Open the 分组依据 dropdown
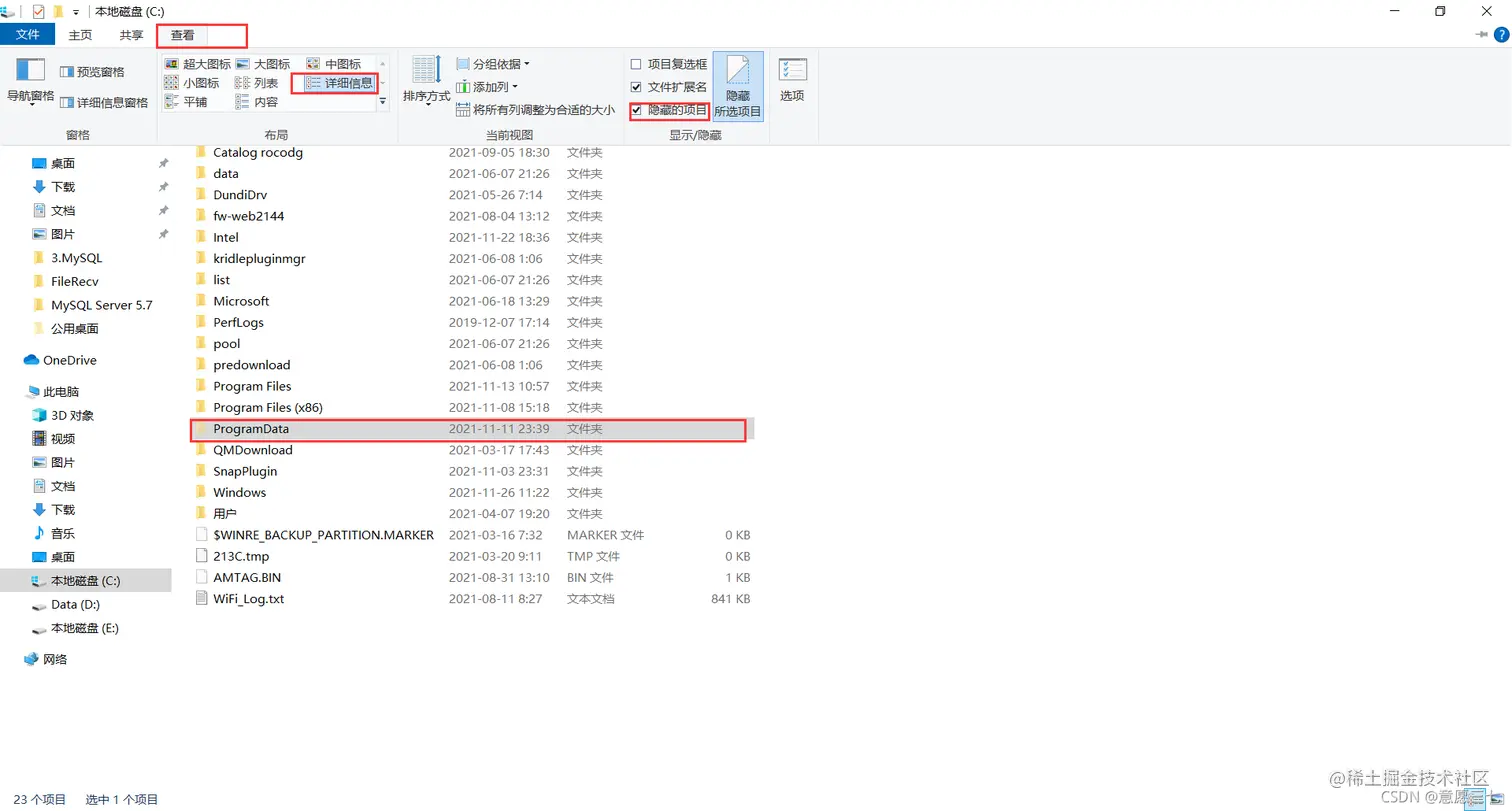This screenshot has height=811, width=1512. click(493, 64)
